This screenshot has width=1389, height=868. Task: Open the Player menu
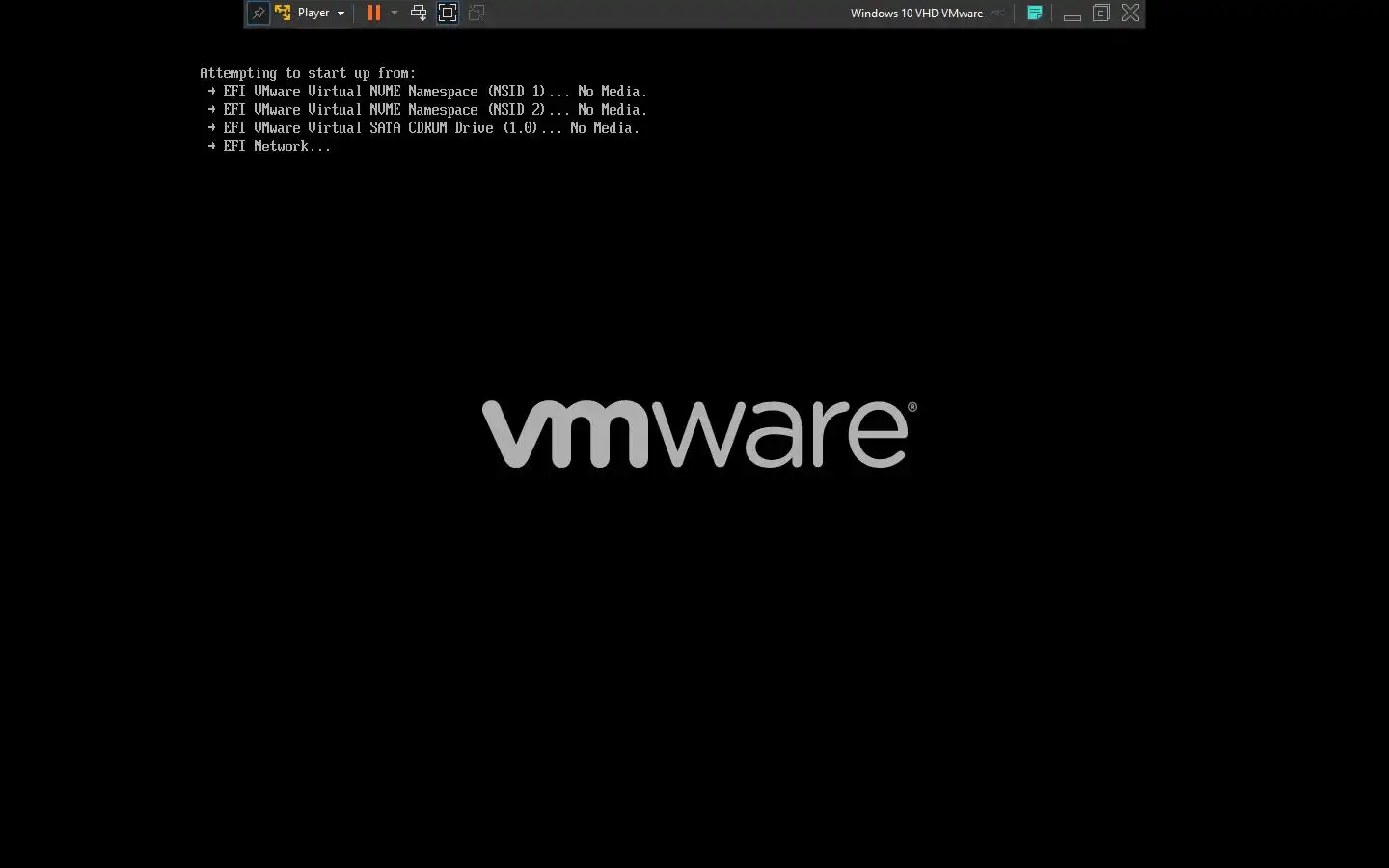(x=320, y=14)
